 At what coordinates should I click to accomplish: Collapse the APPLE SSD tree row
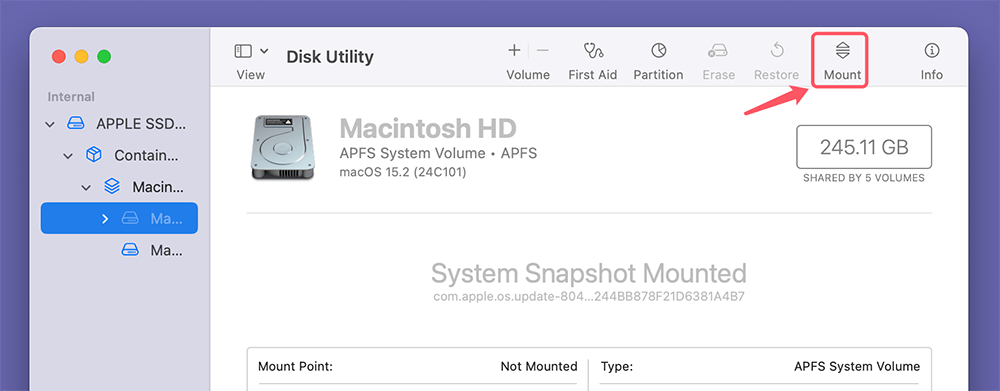pyautogui.click(x=50, y=124)
